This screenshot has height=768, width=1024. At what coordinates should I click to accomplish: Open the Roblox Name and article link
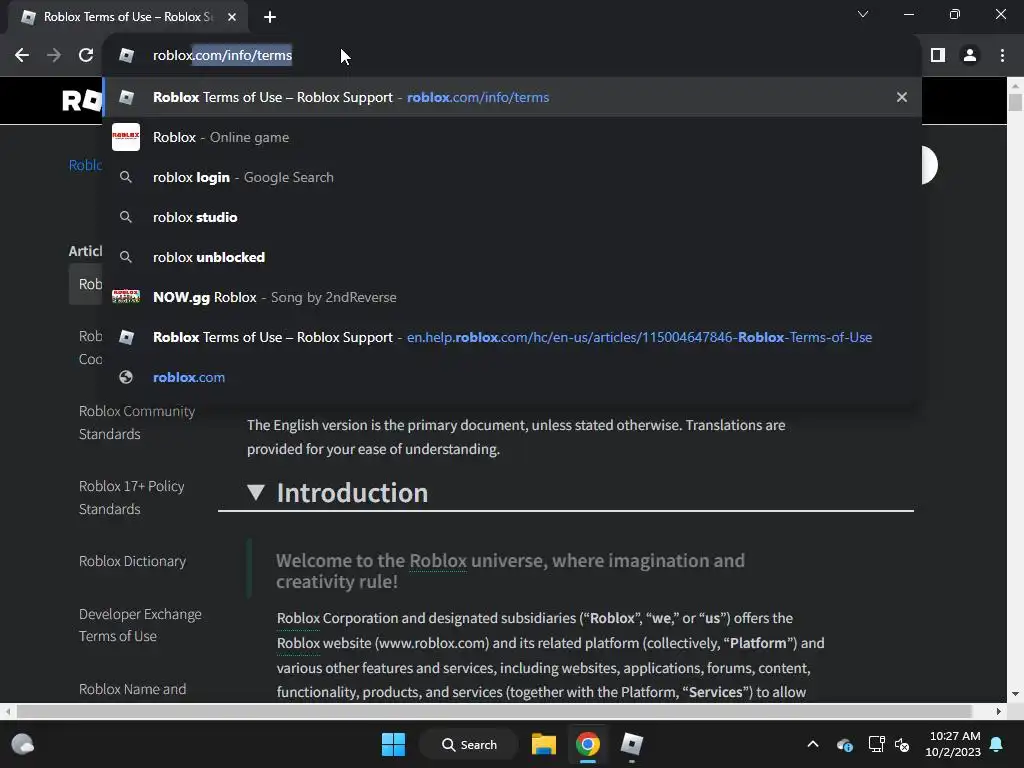pyautogui.click(x=132, y=689)
